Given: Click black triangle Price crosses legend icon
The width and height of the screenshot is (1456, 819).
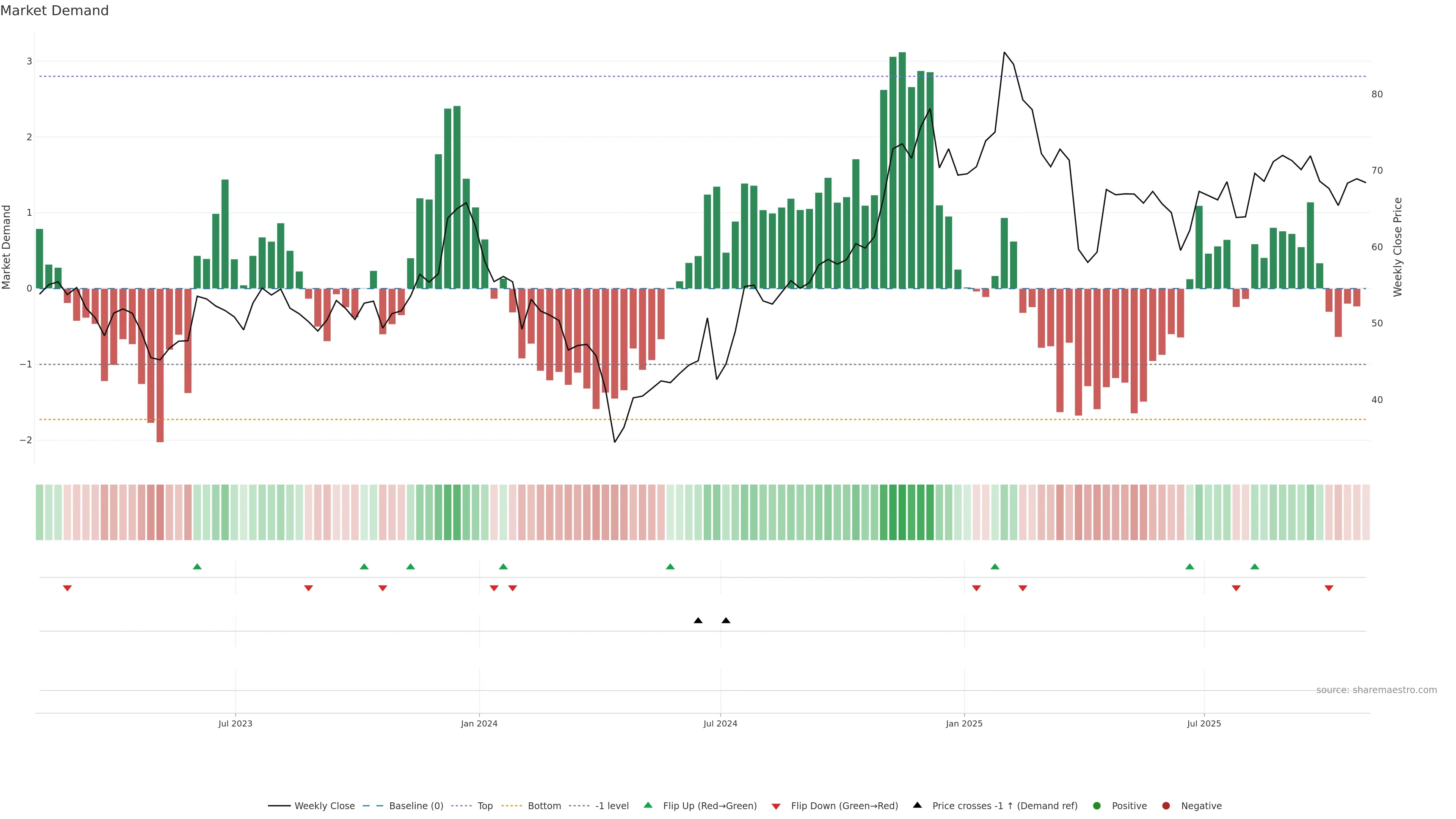Looking at the screenshot, I should [917, 805].
